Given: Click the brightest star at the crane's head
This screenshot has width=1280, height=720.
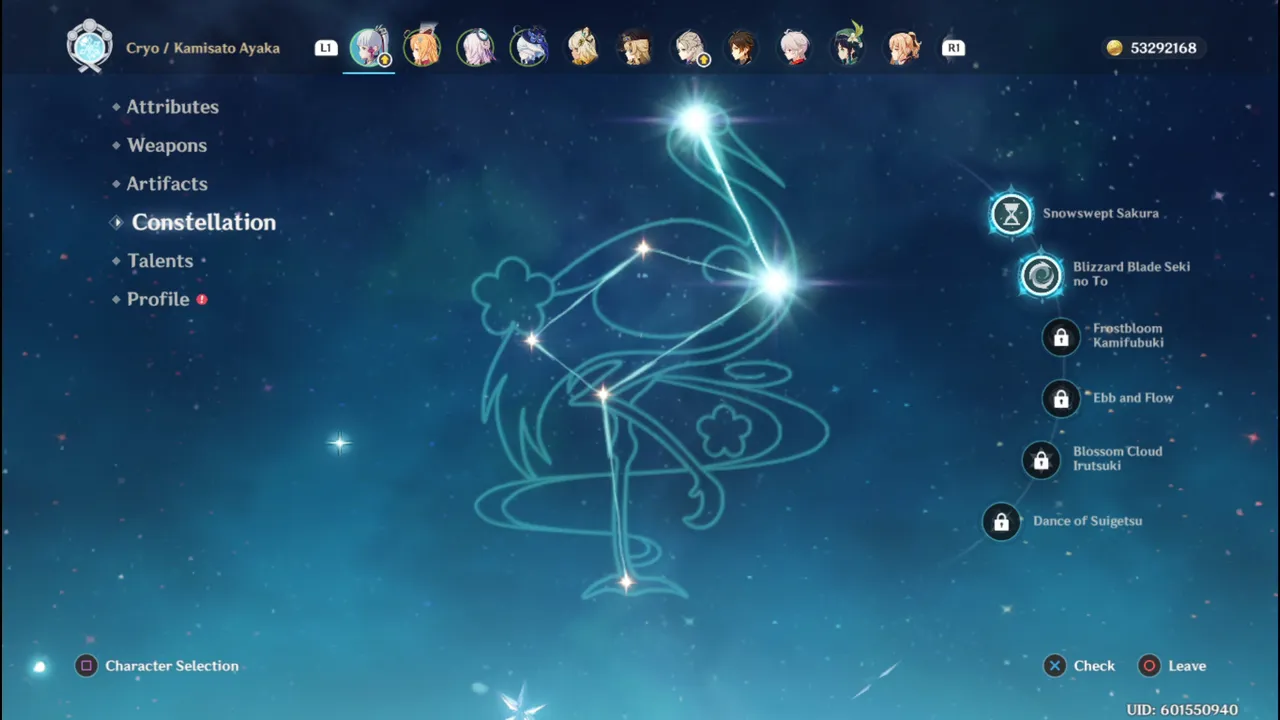Looking at the screenshot, I should click(695, 121).
